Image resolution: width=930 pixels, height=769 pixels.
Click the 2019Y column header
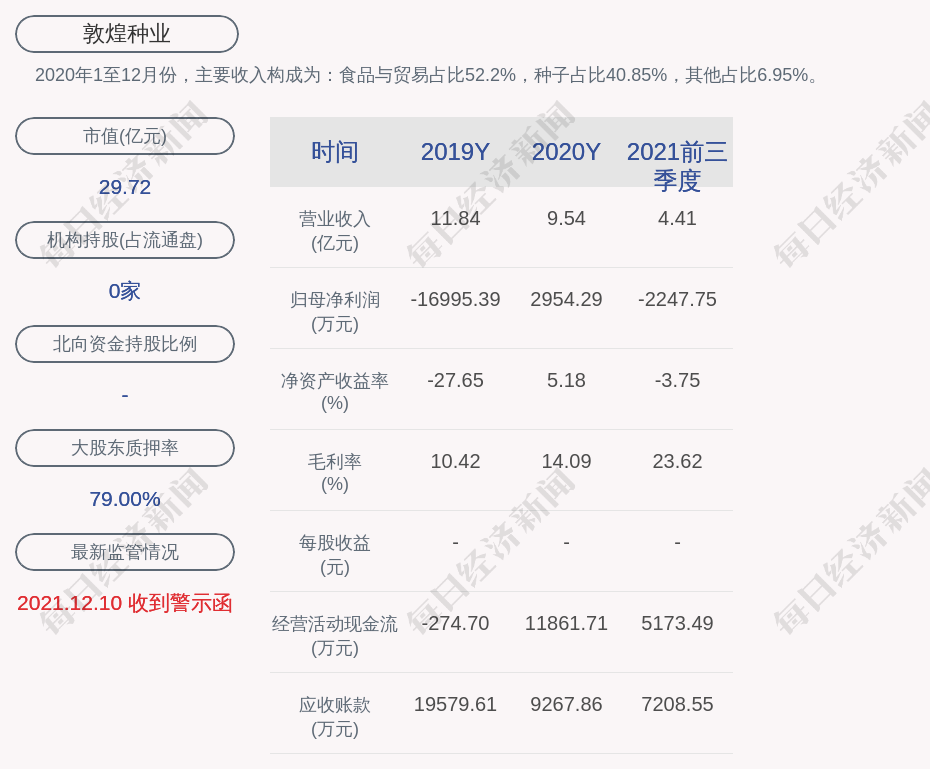(x=455, y=152)
